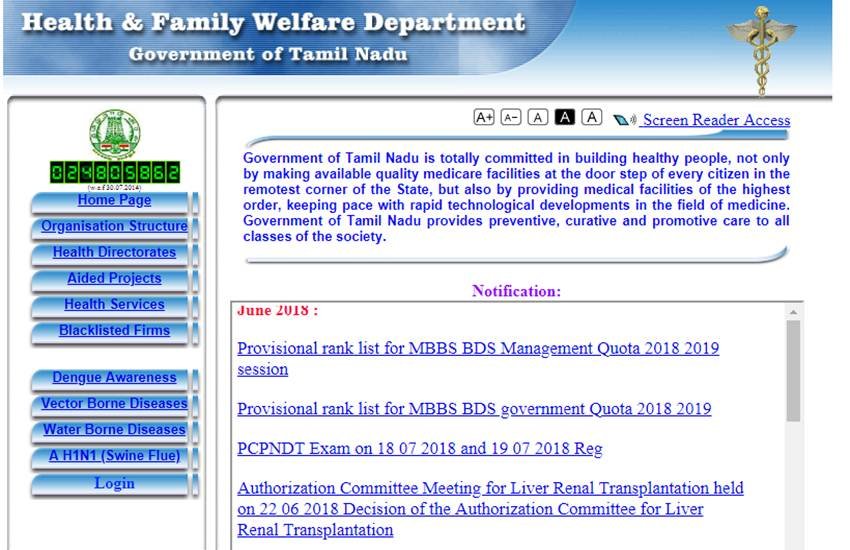Open the Home Page menu item

click(x=114, y=201)
